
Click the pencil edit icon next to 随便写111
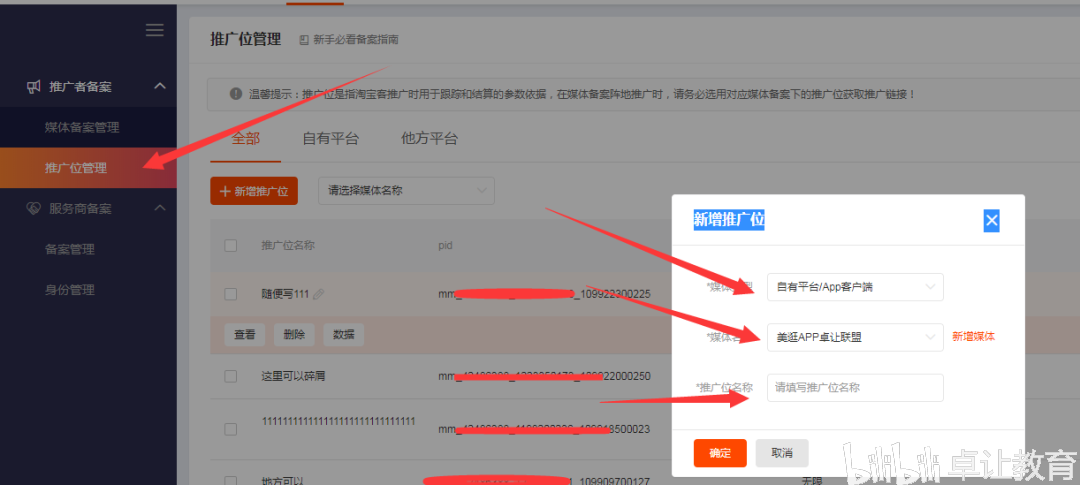(x=318, y=294)
